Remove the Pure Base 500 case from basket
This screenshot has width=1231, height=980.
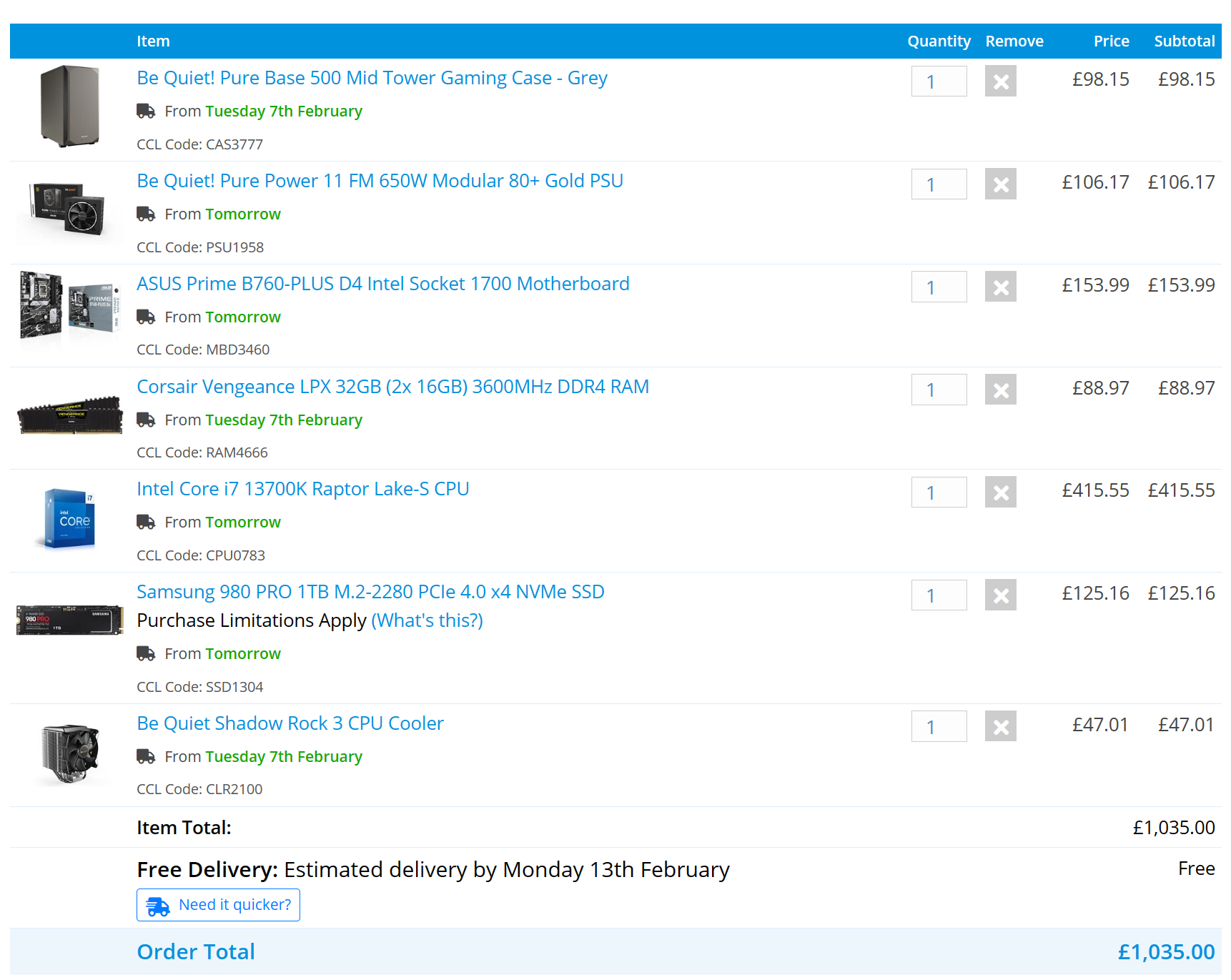pyautogui.click(x=1000, y=81)
